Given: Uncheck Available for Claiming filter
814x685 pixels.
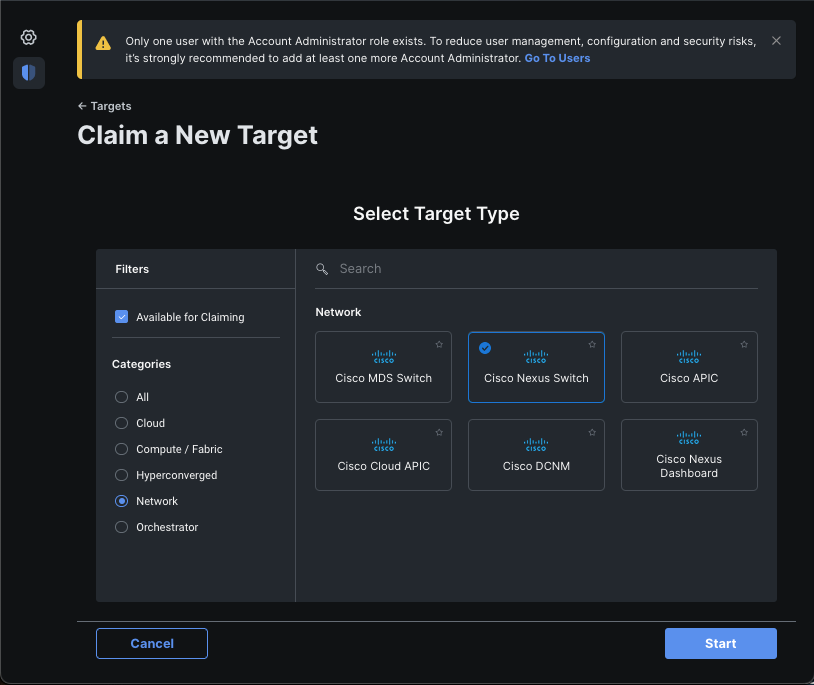Looking at the screenshot, I should [x=121, y=317].
